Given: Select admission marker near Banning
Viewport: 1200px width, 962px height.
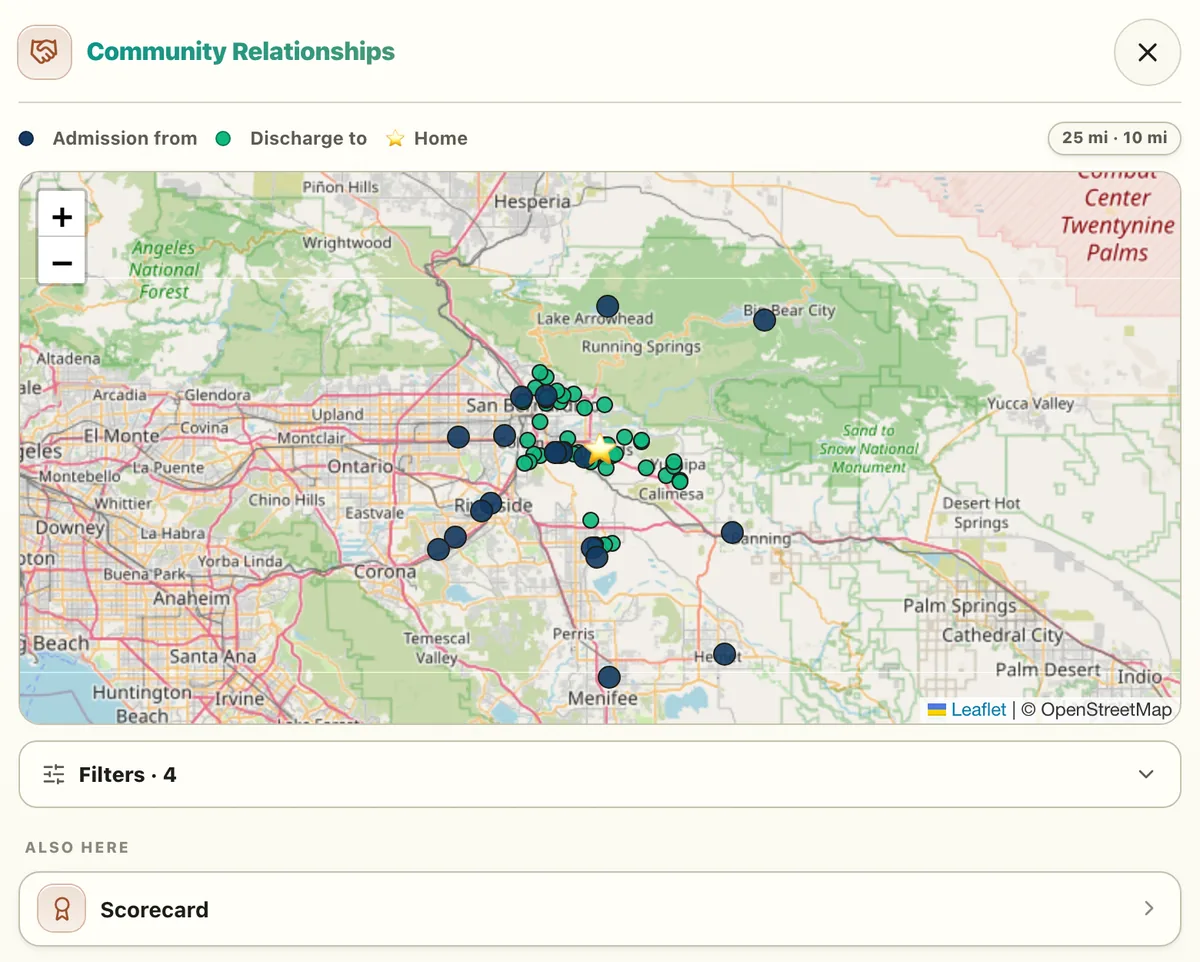Looking at the screenshot, I should [732, 533].
